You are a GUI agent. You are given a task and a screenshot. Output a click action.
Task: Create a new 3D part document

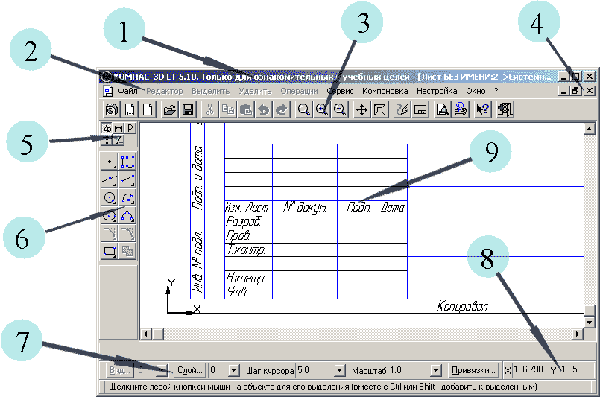111,110
